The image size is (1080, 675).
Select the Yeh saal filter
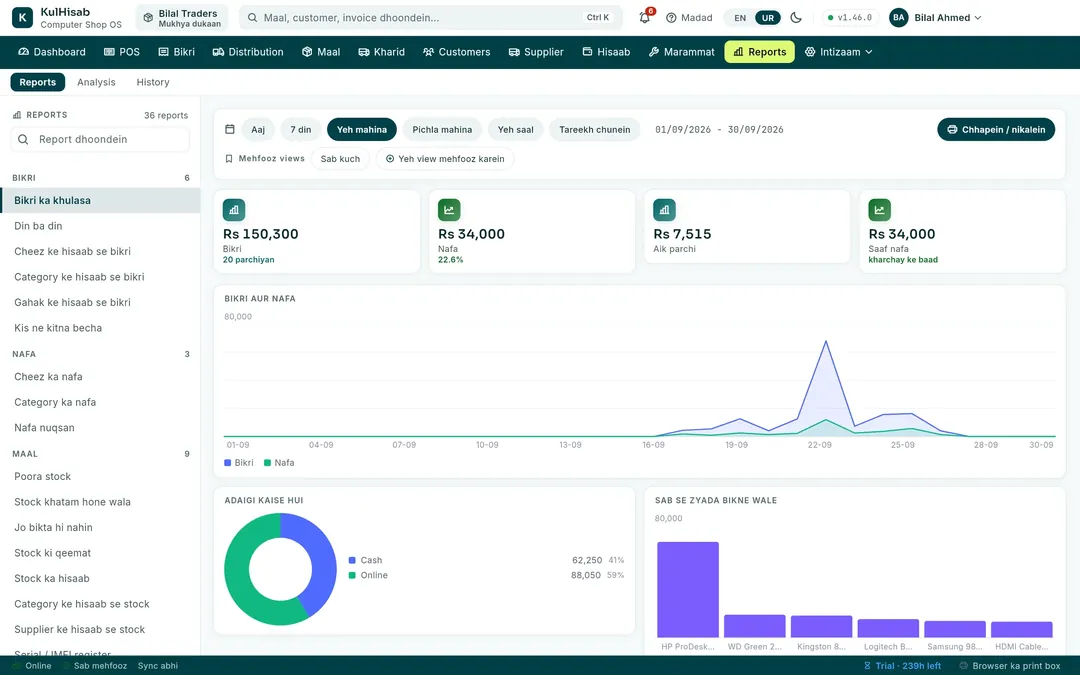pos(516,129)
